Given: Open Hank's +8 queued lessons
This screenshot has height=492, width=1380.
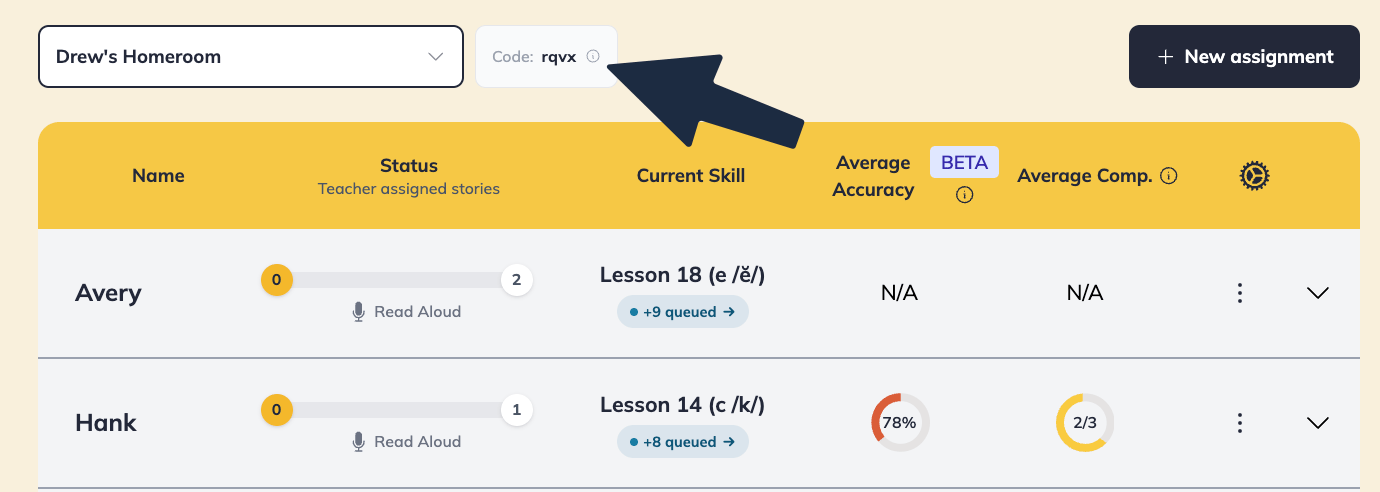Looking at the screenshot, I should click(683, 442).
